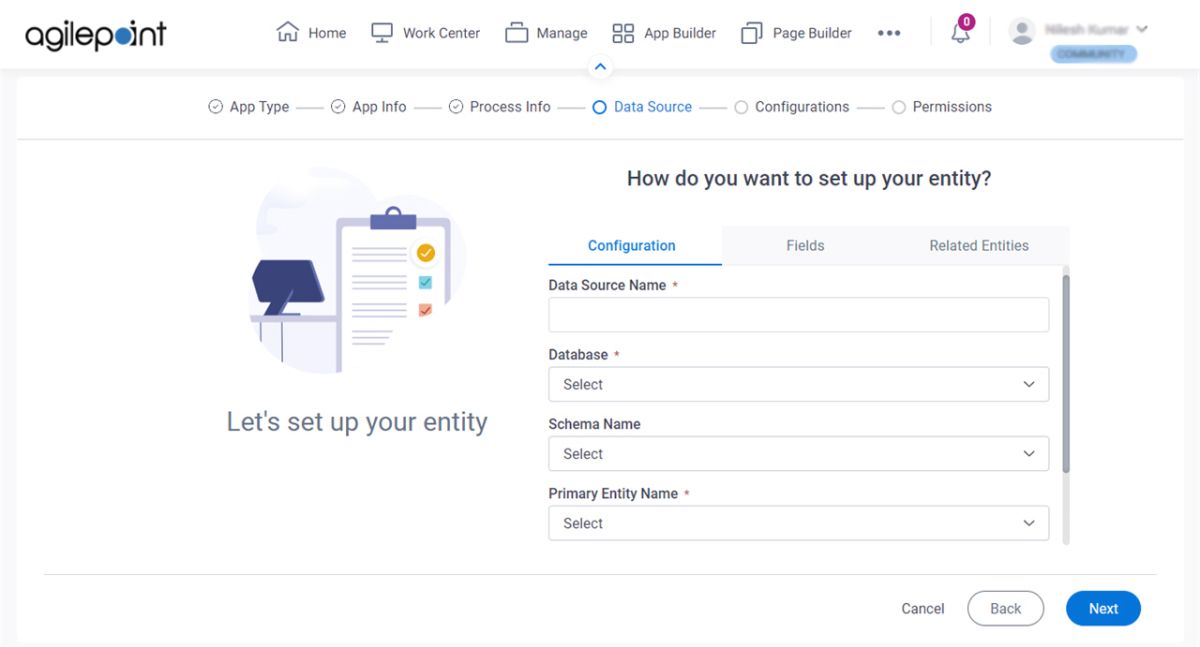Click the 'Database' field label
The height and width of the screenshot is (647, 1200).
coord(578,355)
